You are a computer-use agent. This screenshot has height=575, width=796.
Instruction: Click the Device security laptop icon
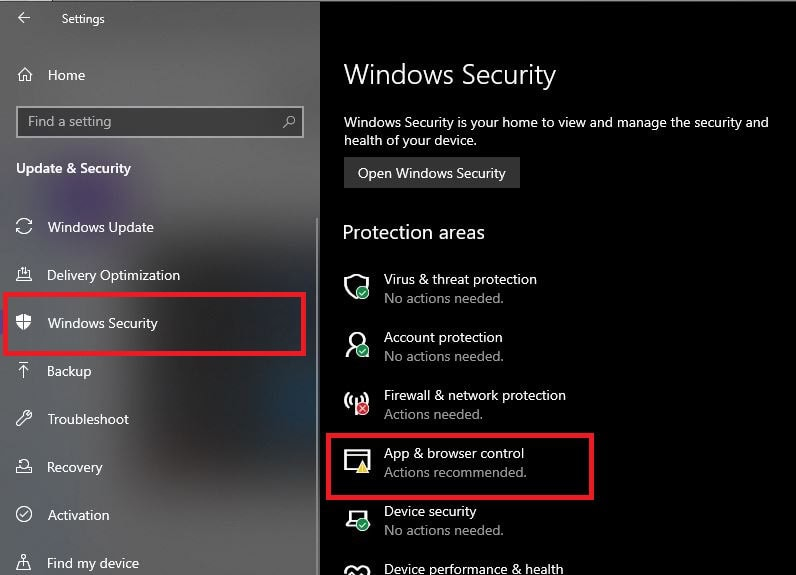(x=357, y=520)
